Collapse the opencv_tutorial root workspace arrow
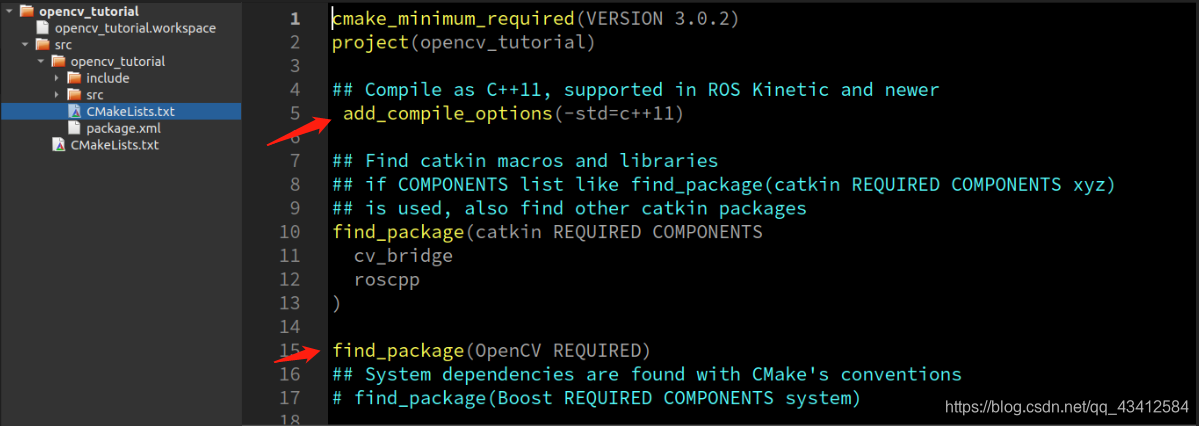Viewport: 1199px width, 426px height. pos(8,11)
